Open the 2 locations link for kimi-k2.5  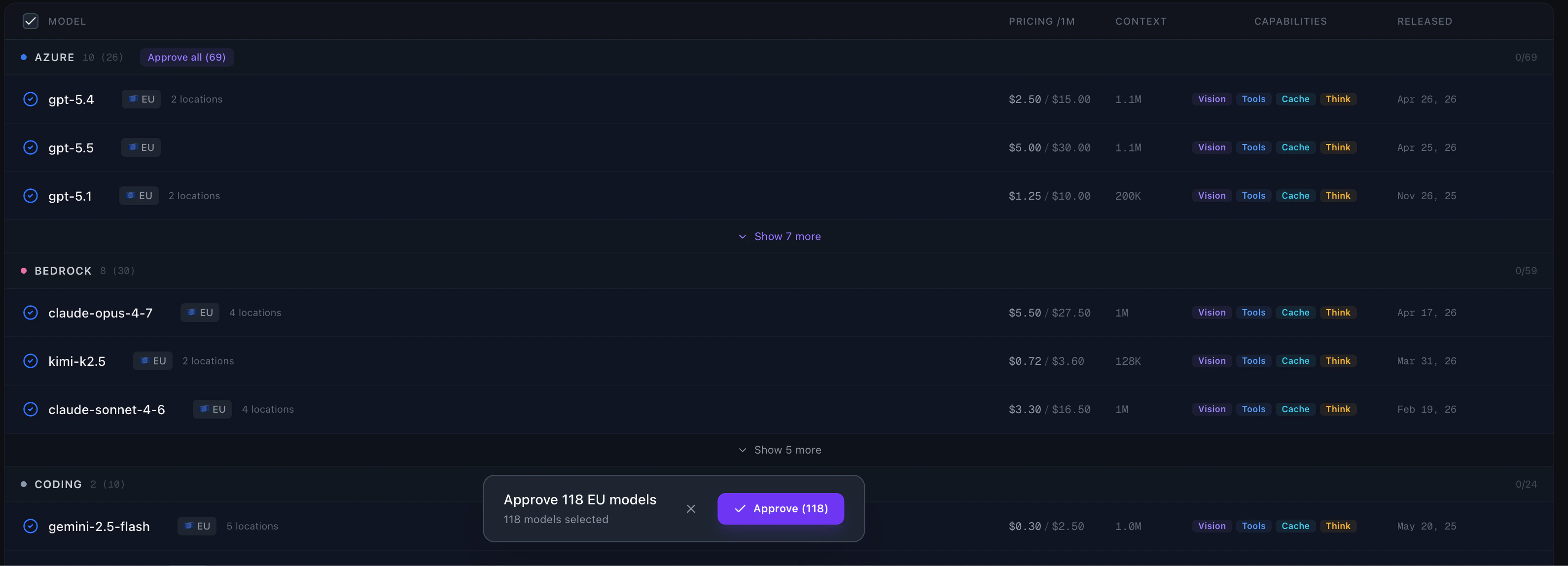(208, 361)
